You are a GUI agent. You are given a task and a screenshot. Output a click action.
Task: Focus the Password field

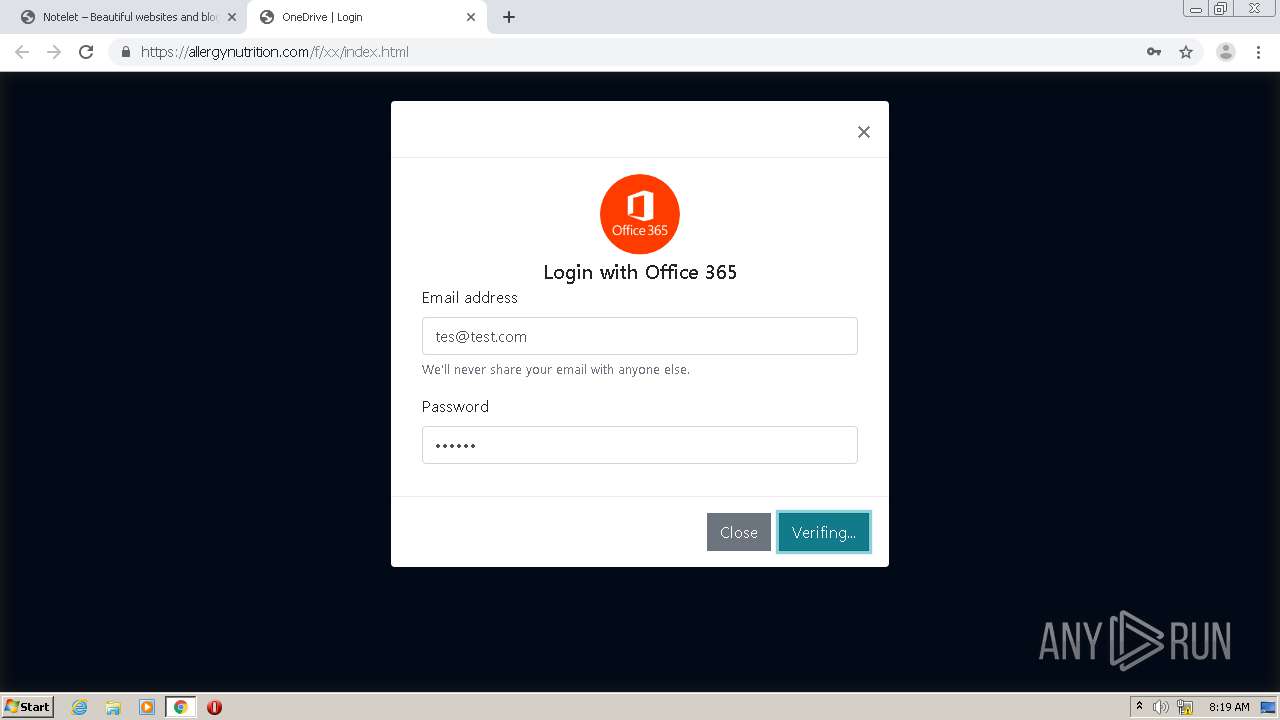point(640,445)
